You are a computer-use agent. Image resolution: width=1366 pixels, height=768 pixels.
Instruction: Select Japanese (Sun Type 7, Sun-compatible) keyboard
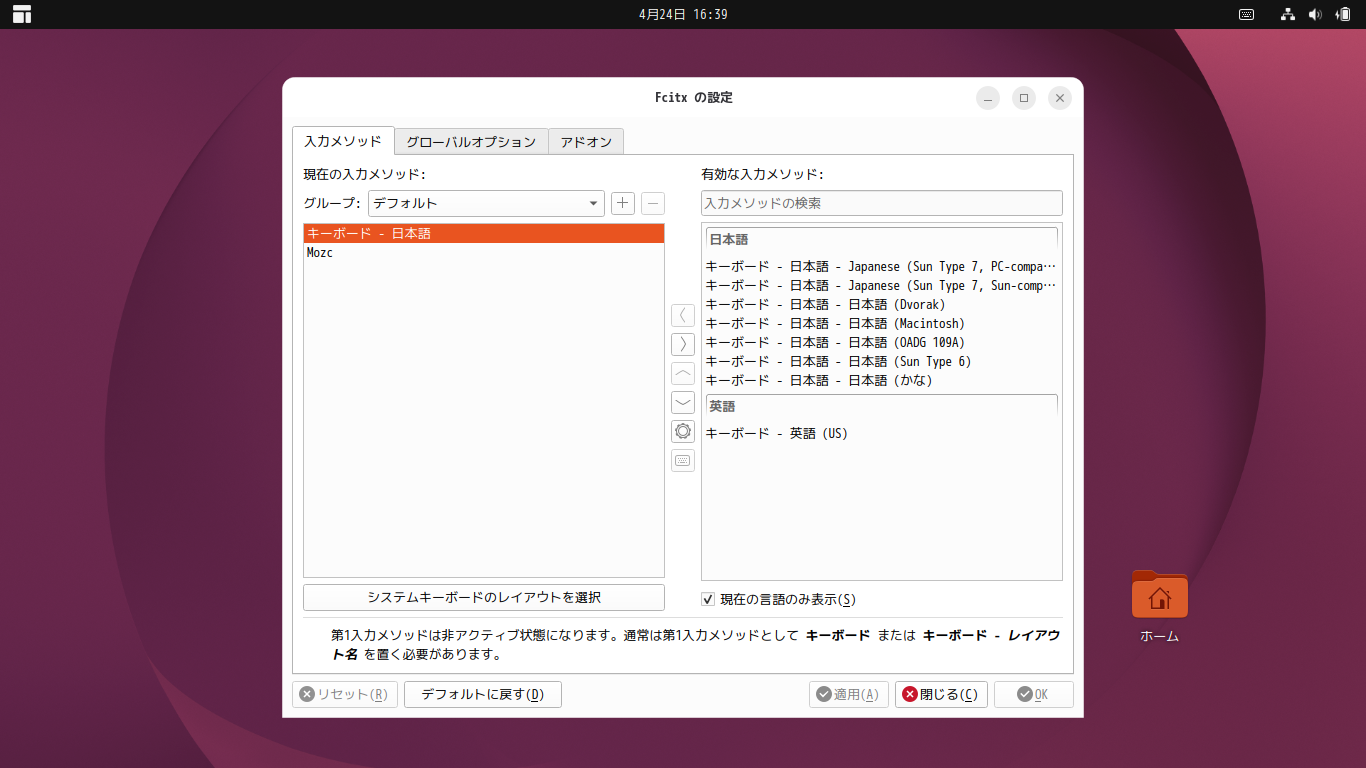click(881, 286)
